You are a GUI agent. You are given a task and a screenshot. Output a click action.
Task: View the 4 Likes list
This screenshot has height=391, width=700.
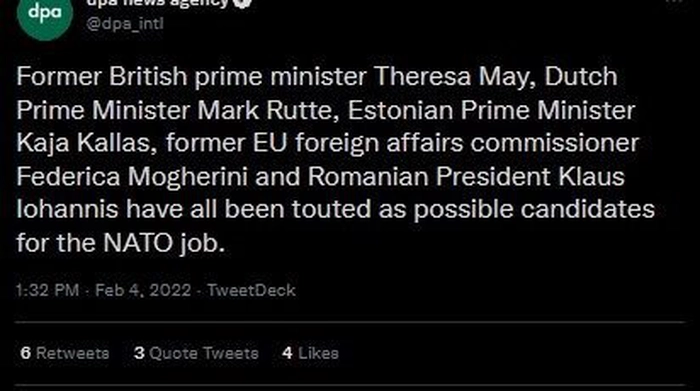310,353
